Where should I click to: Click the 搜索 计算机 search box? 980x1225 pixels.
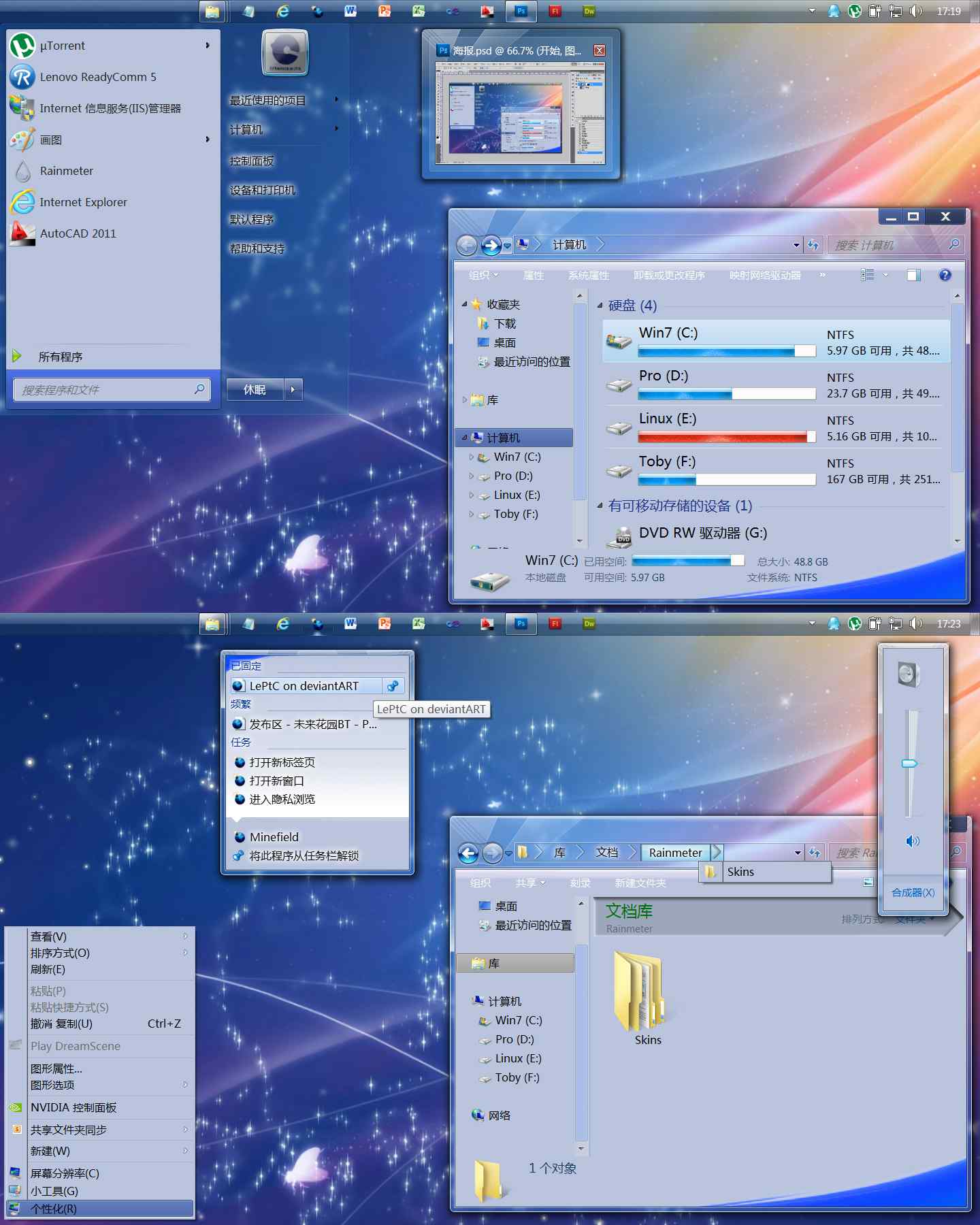pos(896,245)
